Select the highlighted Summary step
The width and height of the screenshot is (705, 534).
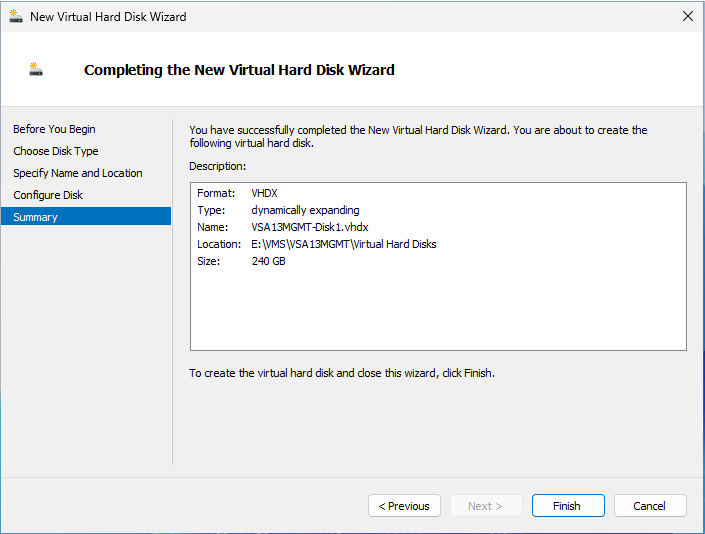[36, 217]
